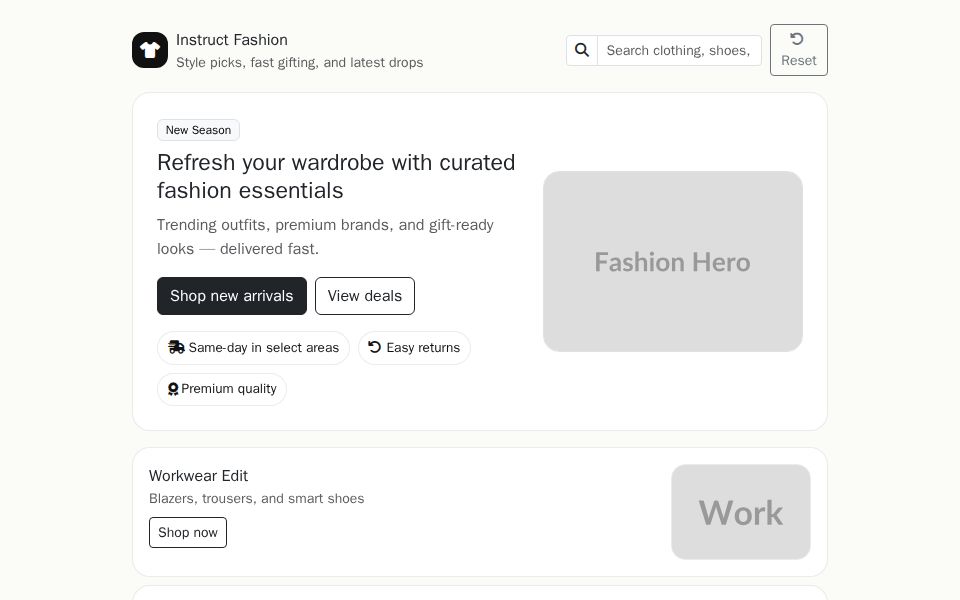Click the Reset circular arrow icon
Screen dimensions: 960x600
tap(798, 40)
